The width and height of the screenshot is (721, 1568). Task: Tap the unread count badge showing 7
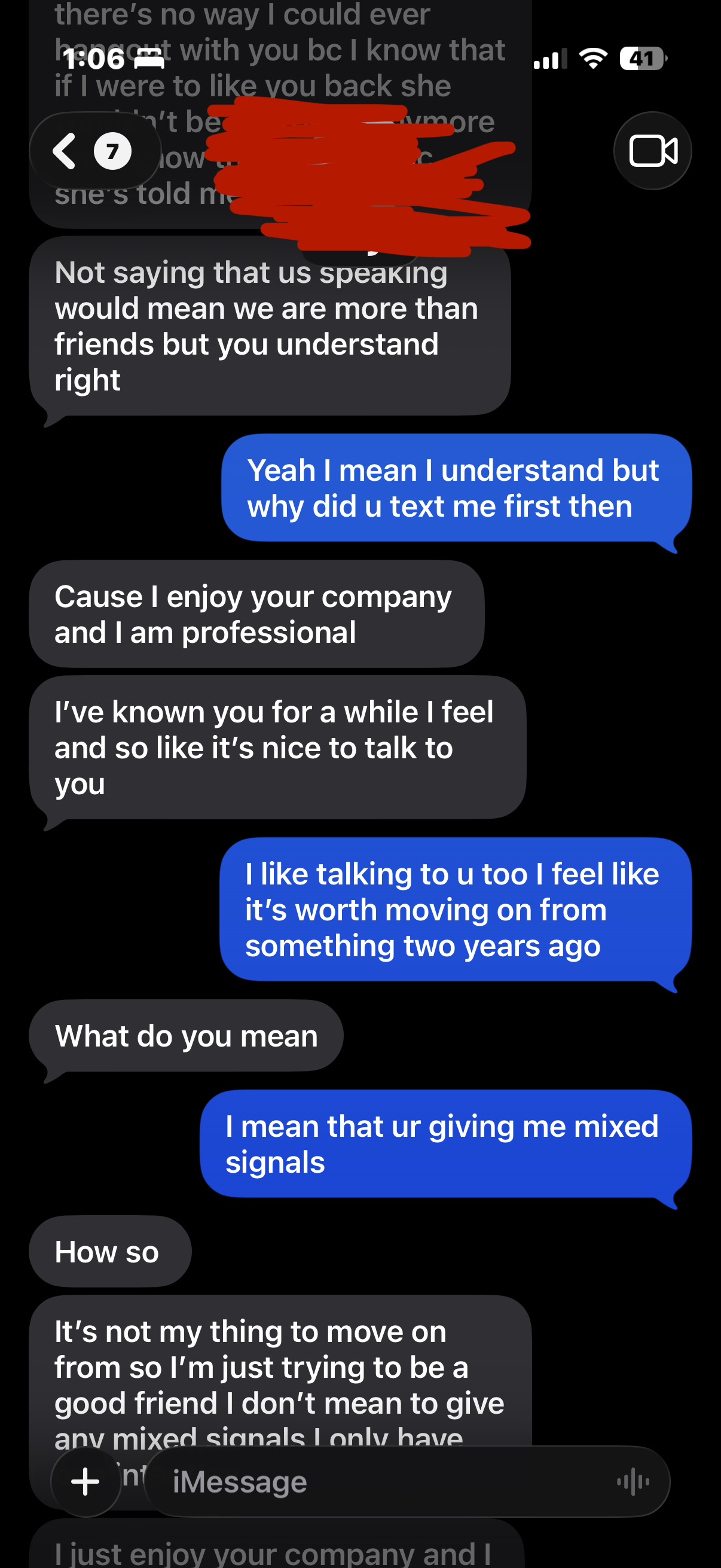(x=112, y=151)
